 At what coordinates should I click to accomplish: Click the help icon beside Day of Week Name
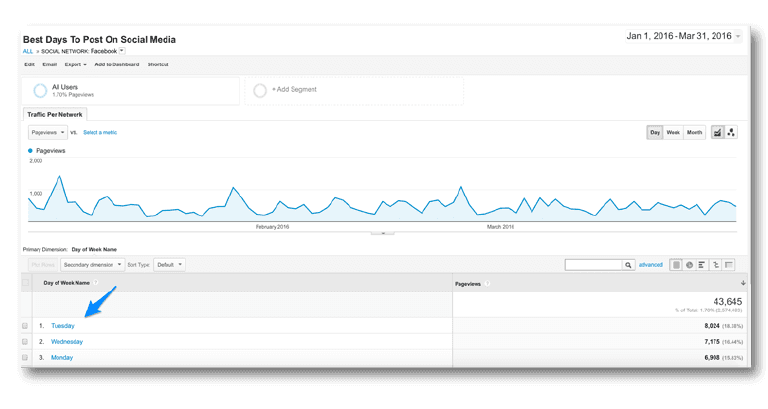(96, 283)
